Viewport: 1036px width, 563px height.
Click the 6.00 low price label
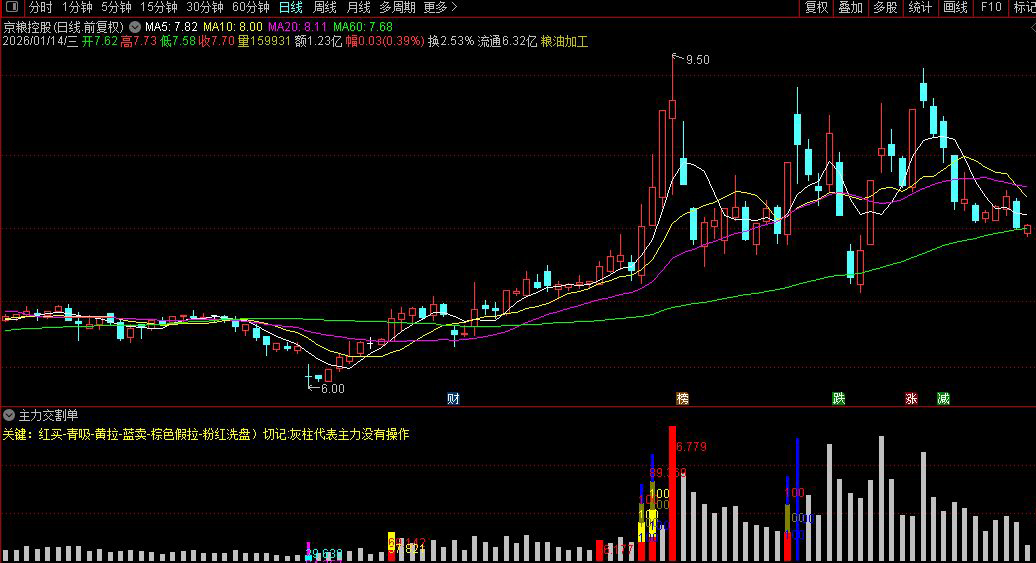332,389
